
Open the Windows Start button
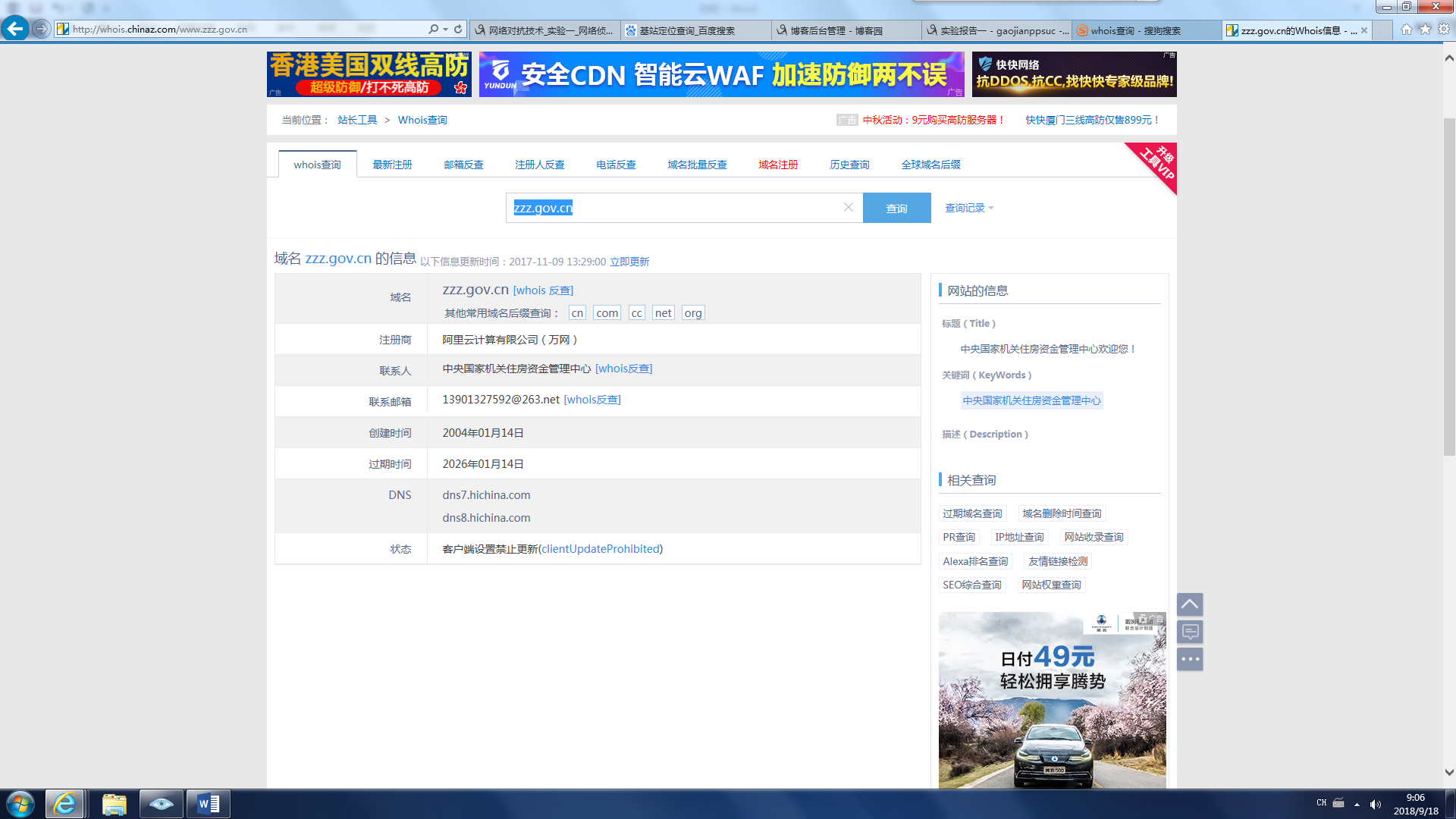(x=20, y=804)
